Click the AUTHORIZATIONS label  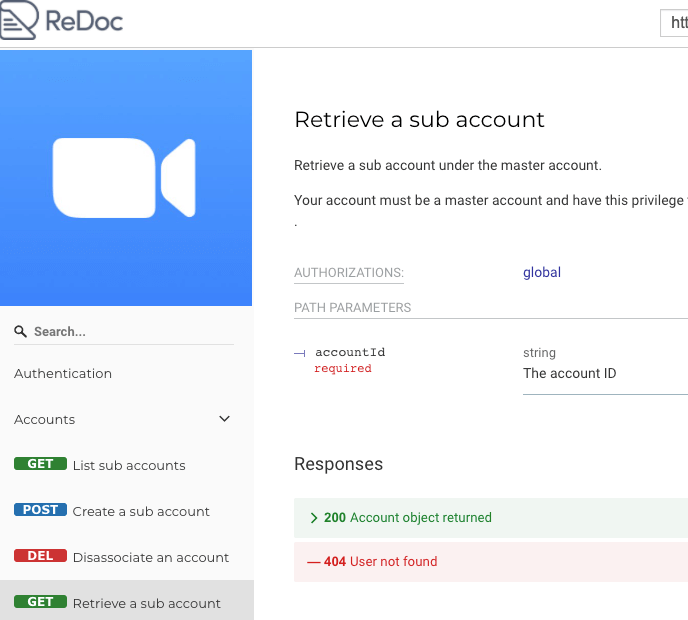tap(349, 273)
